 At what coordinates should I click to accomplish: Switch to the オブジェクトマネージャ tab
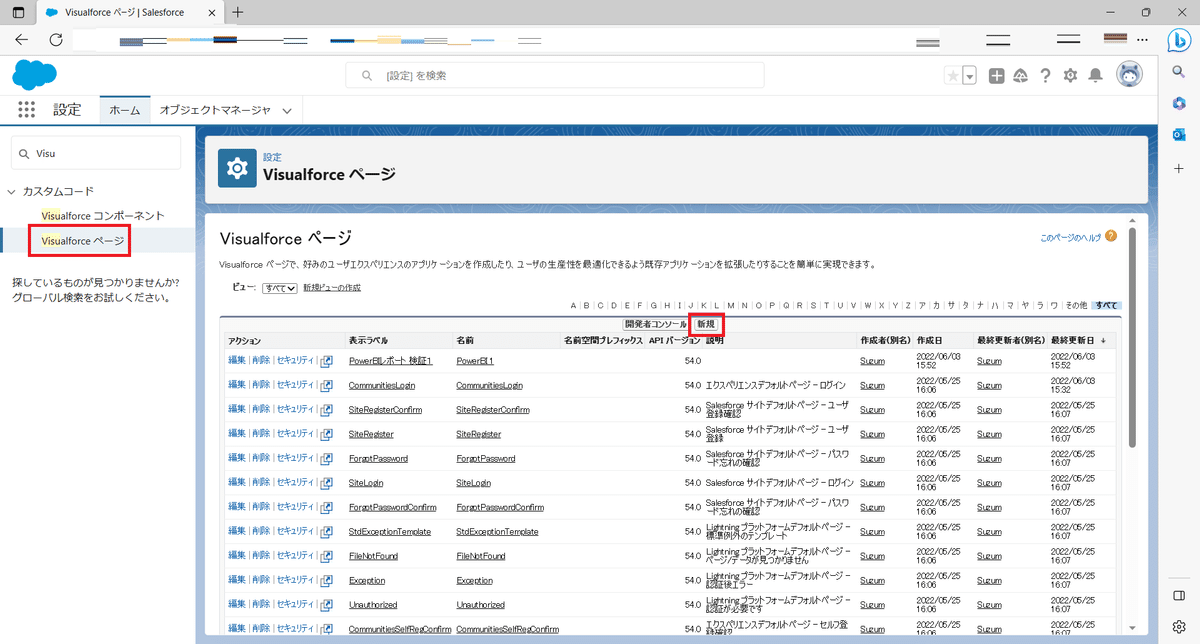[x=215, y=110]
